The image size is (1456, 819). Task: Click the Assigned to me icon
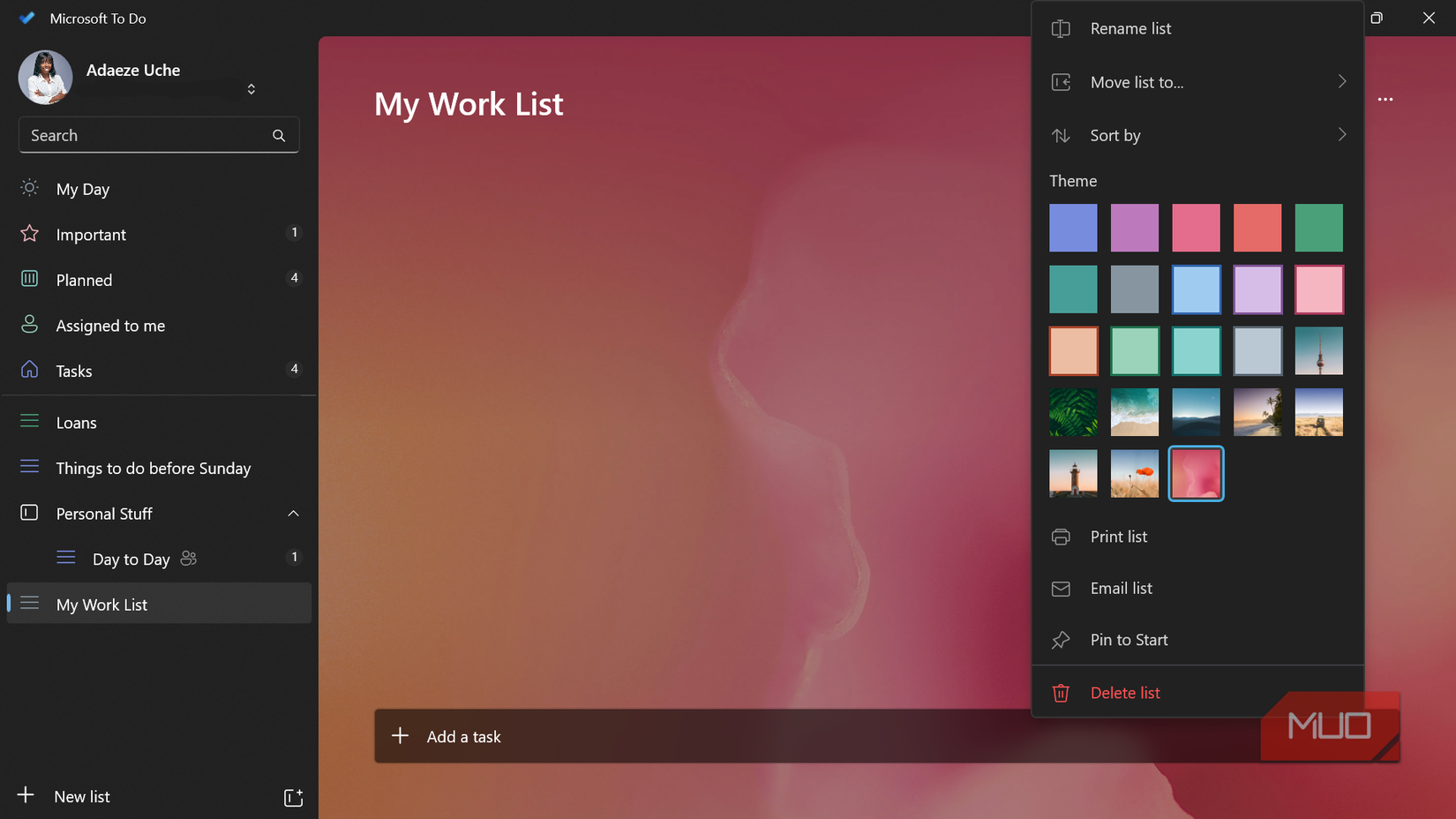[29, 325]
